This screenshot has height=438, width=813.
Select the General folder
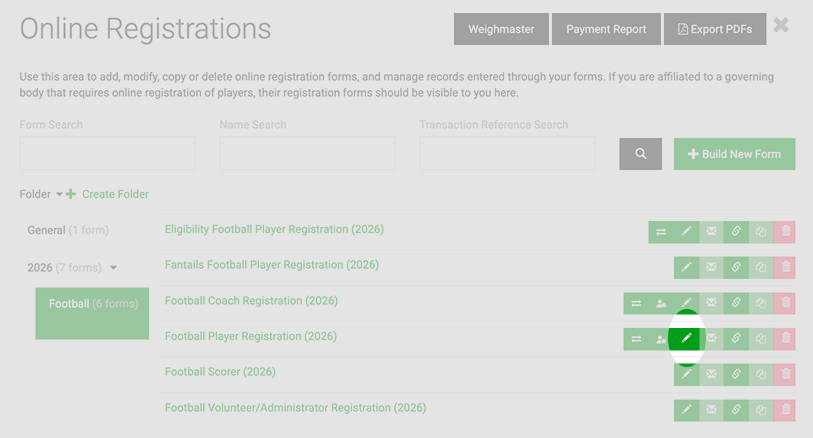pos(68,230)
